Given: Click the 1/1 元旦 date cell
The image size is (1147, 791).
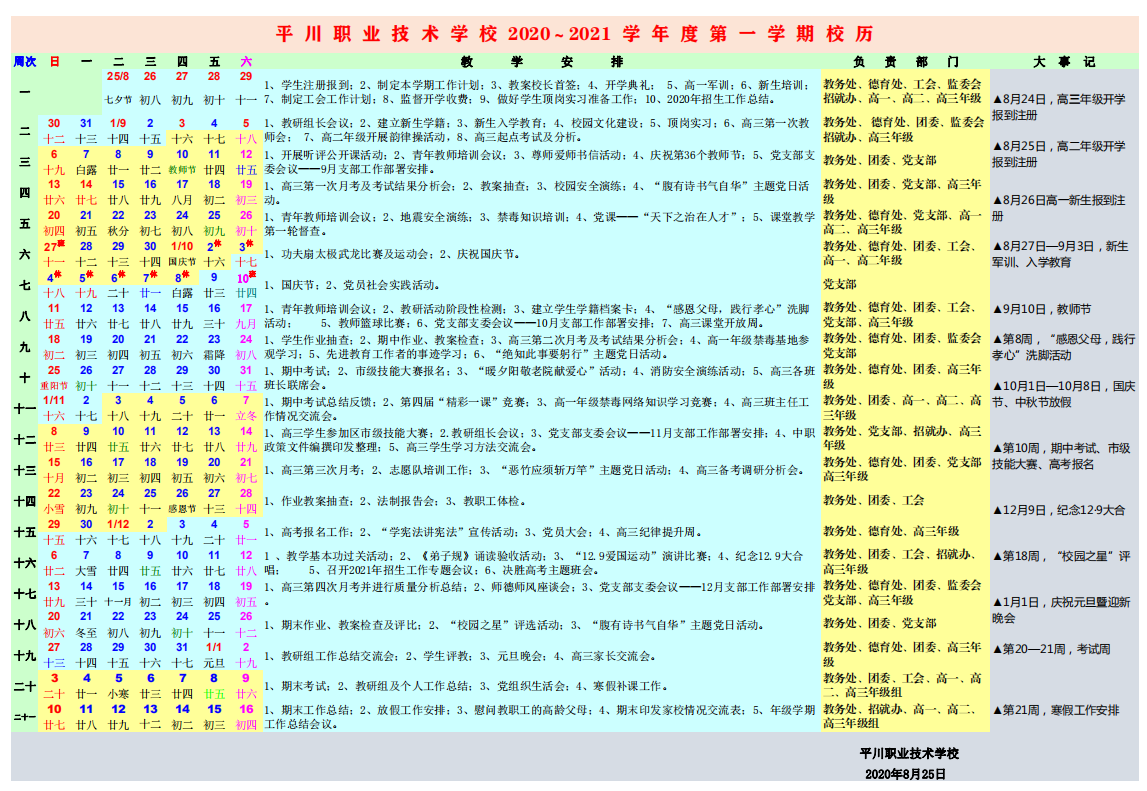Looking at the screenshot, I should (x=214, y=647).
